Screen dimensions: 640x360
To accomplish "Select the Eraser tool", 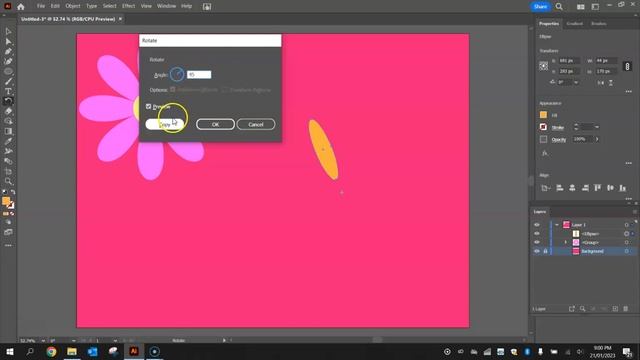I will tap(8, 111).
